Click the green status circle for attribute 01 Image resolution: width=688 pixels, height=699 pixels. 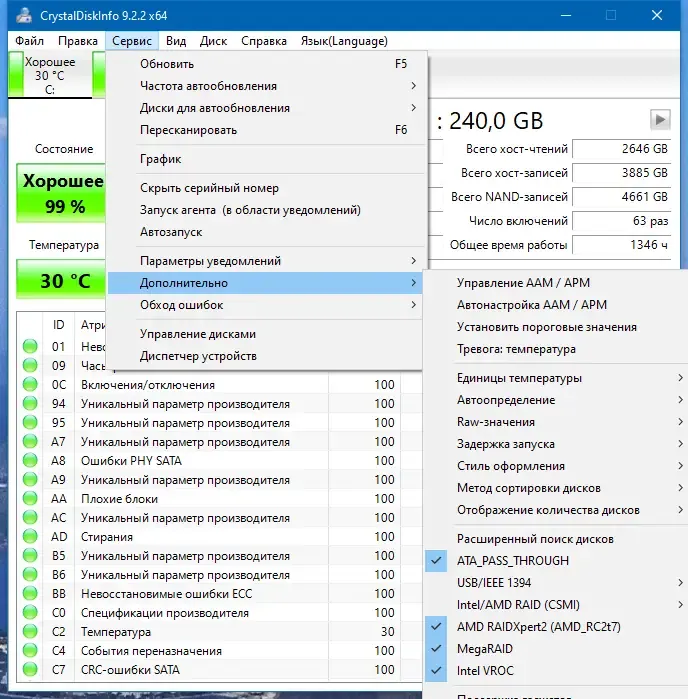pos(30,346)
